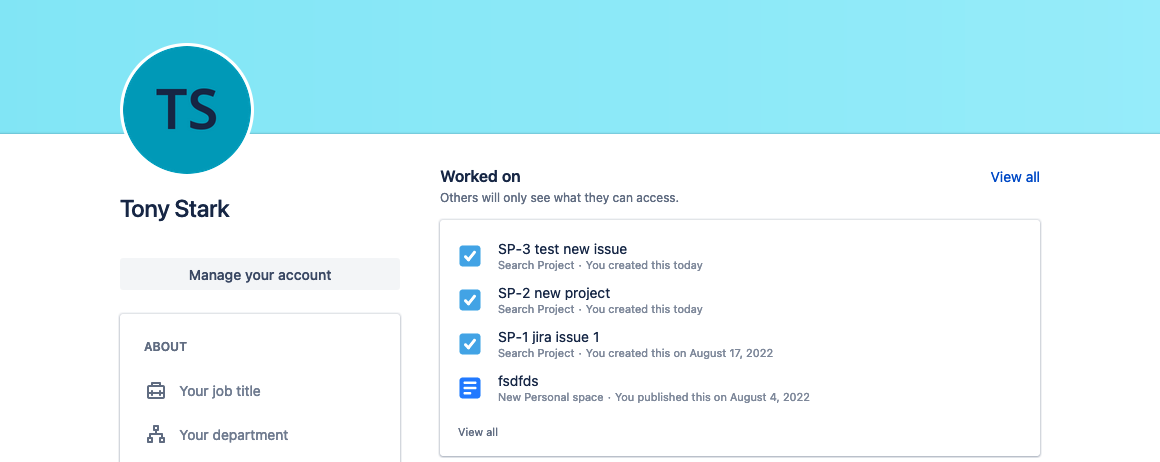Click the task icon beside SP-3
The image size is (1160, 462).
point(470,256)
